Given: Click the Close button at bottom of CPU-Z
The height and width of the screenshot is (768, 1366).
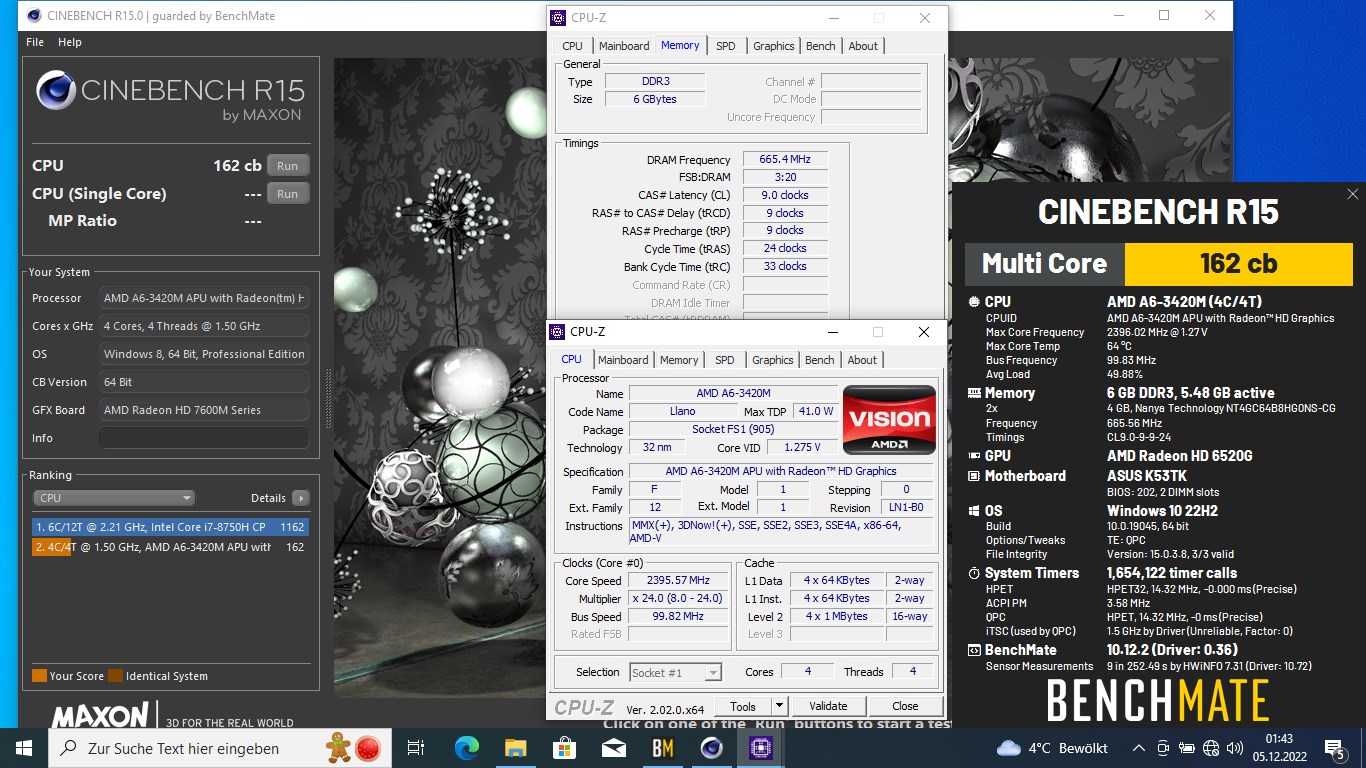Looking at the screenshot, I should pyautogui.click(x=905, y=706).
